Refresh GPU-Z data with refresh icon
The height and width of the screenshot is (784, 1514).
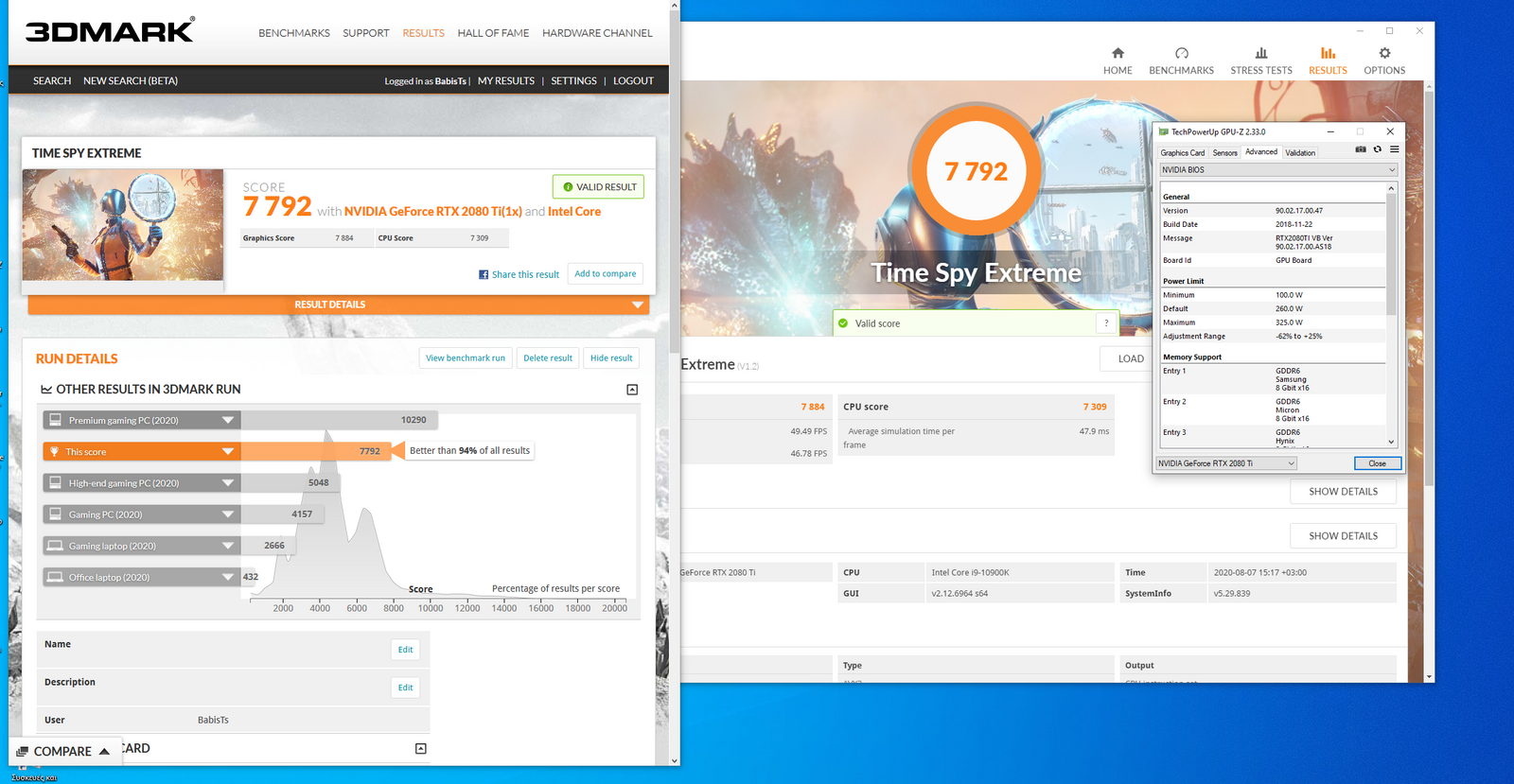point(1378,149)
